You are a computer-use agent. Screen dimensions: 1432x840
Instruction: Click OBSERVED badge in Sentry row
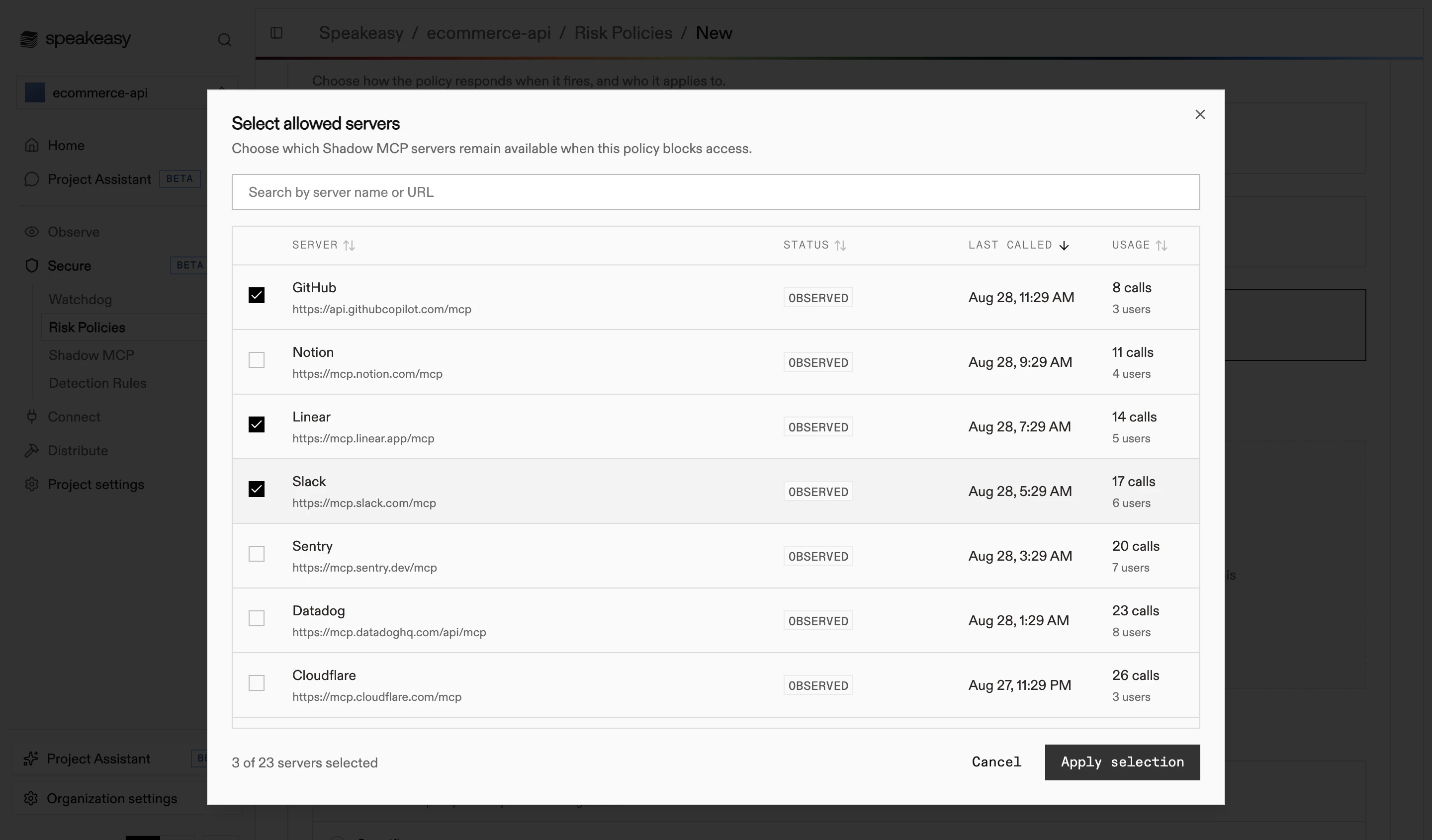tap(818, 557)
